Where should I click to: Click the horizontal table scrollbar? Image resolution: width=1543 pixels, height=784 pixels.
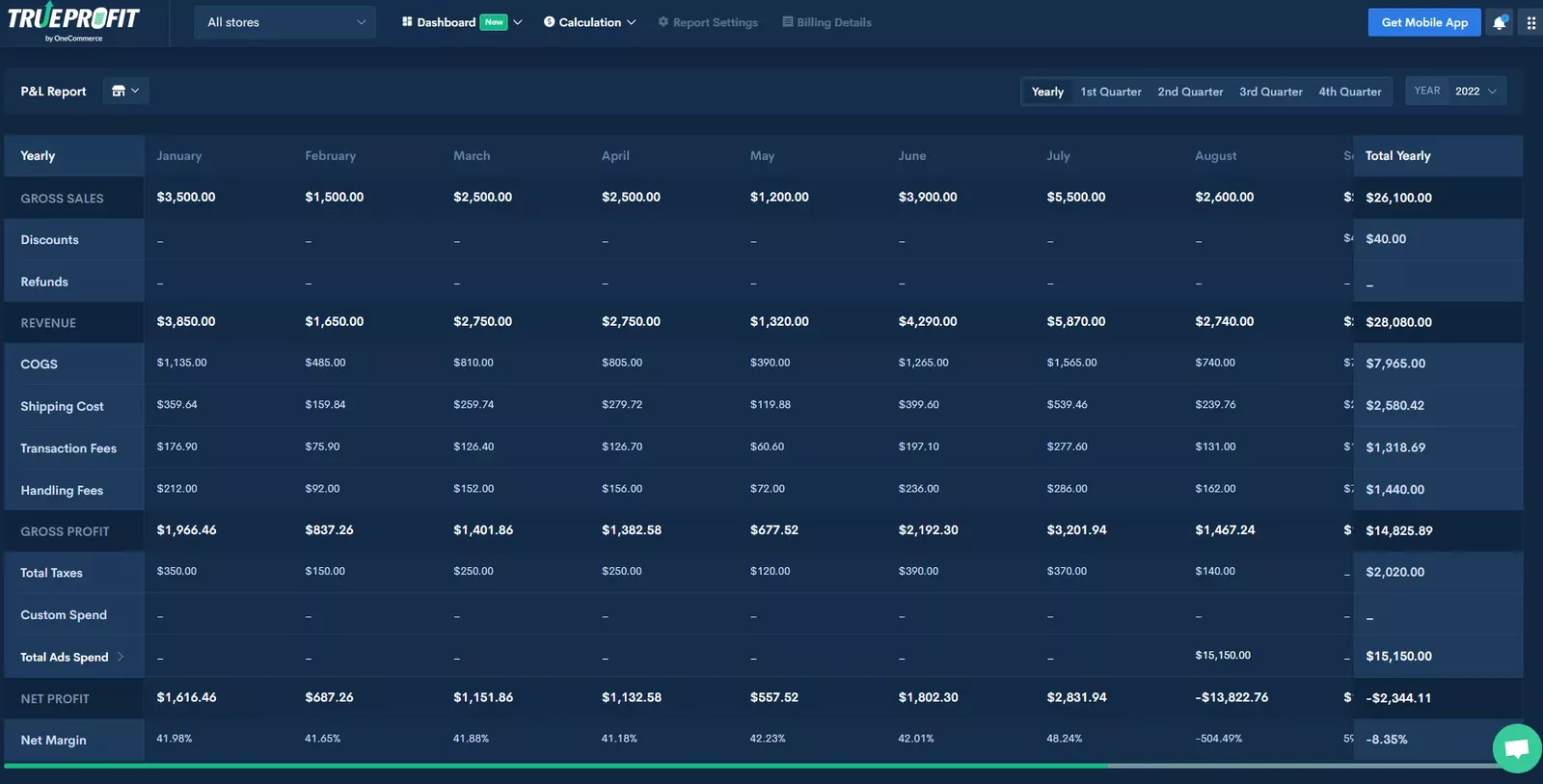[x=555, y=766]
